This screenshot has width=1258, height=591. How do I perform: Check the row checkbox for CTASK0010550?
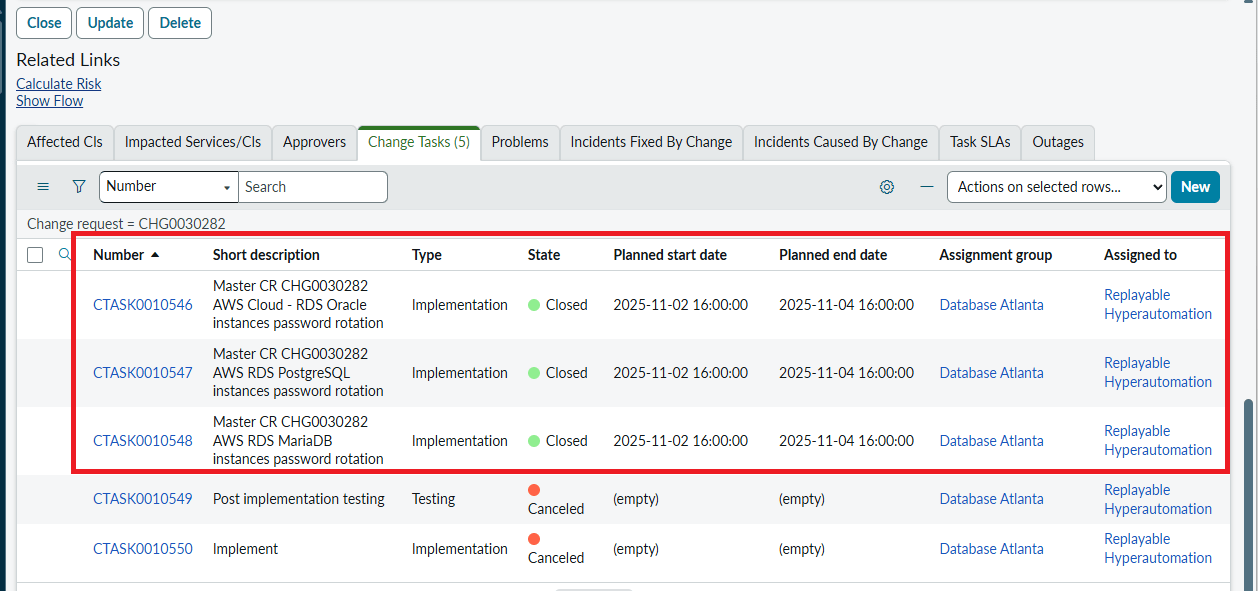(x=35, y=548)
